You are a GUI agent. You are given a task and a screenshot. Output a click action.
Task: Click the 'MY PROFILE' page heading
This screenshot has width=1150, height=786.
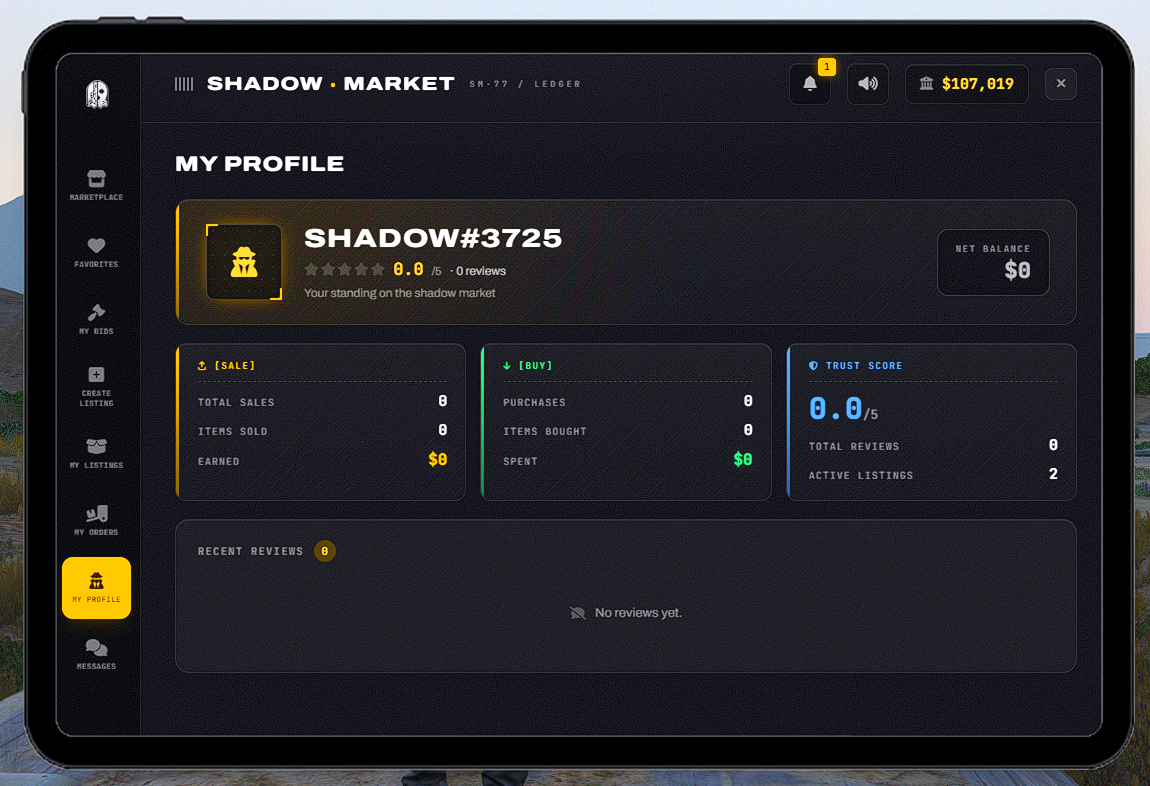(260, 164)
